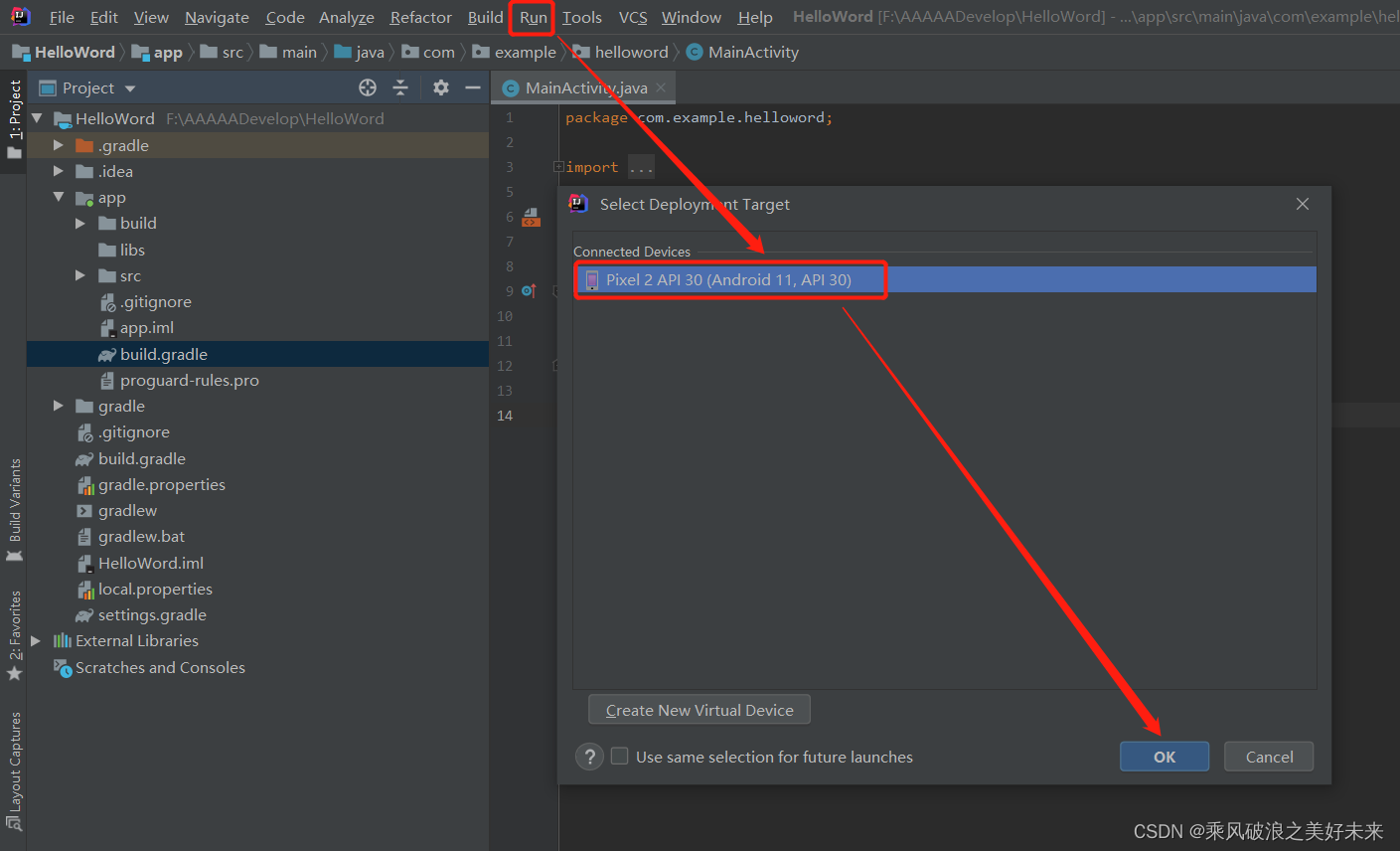The image size is (1400, 851).
Task: Open the Run menu
Action: (x=533, y=17)
